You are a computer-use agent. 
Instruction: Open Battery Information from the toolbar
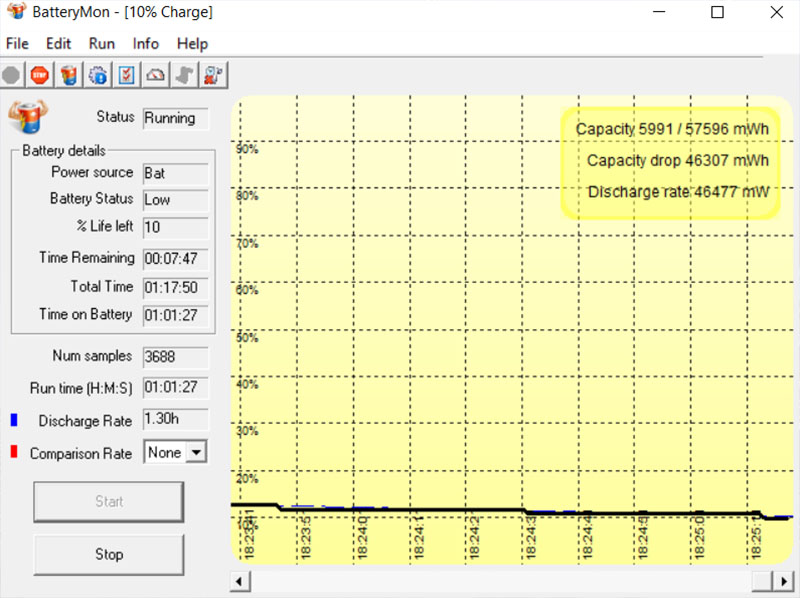point(67,74)
